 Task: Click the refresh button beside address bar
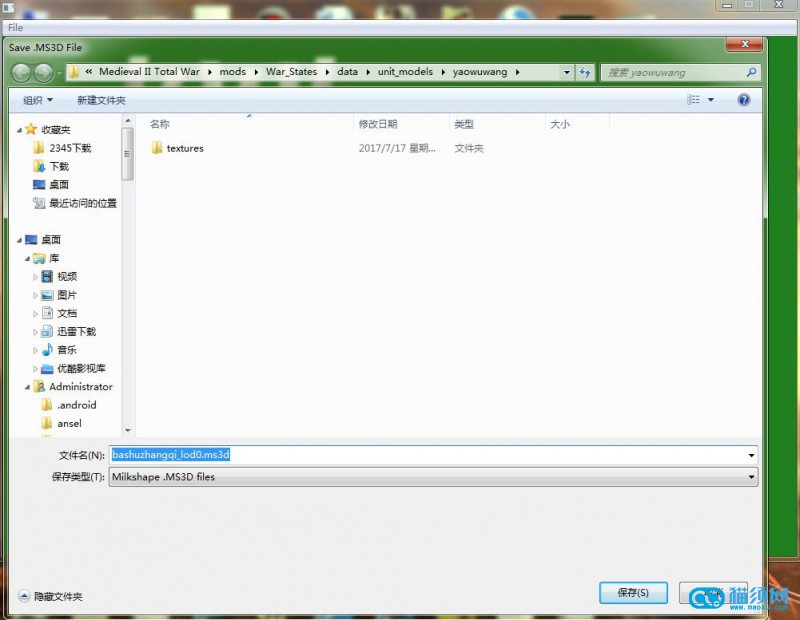[585, 72]
